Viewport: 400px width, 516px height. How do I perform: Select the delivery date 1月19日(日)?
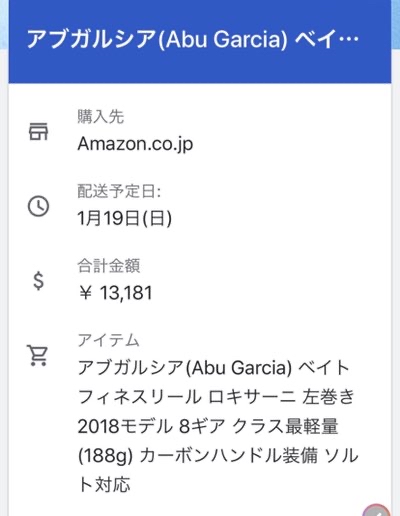tap(125, 219)
